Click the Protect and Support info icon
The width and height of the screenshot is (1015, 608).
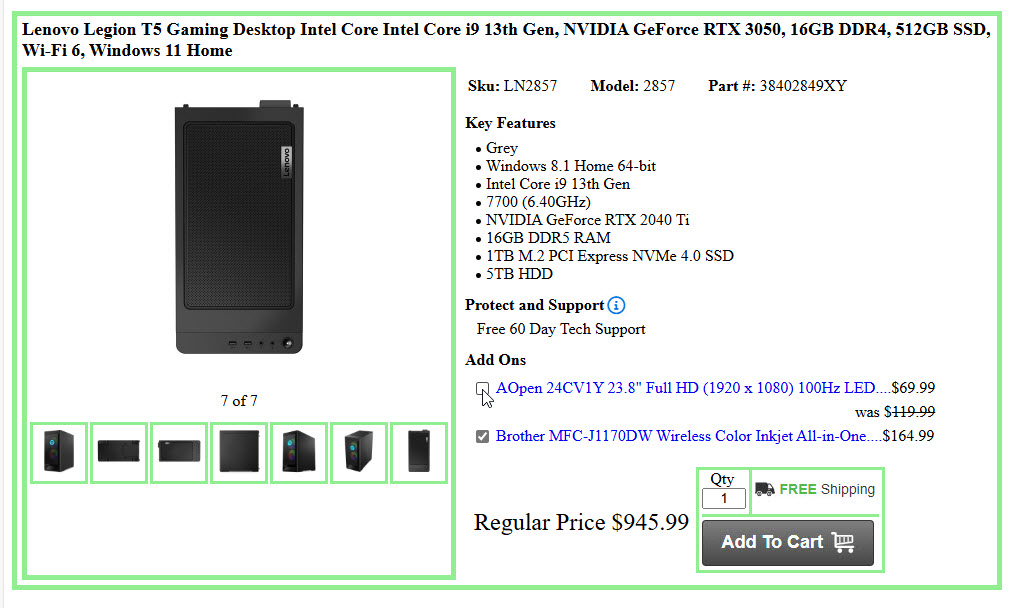tap(616, 305)
